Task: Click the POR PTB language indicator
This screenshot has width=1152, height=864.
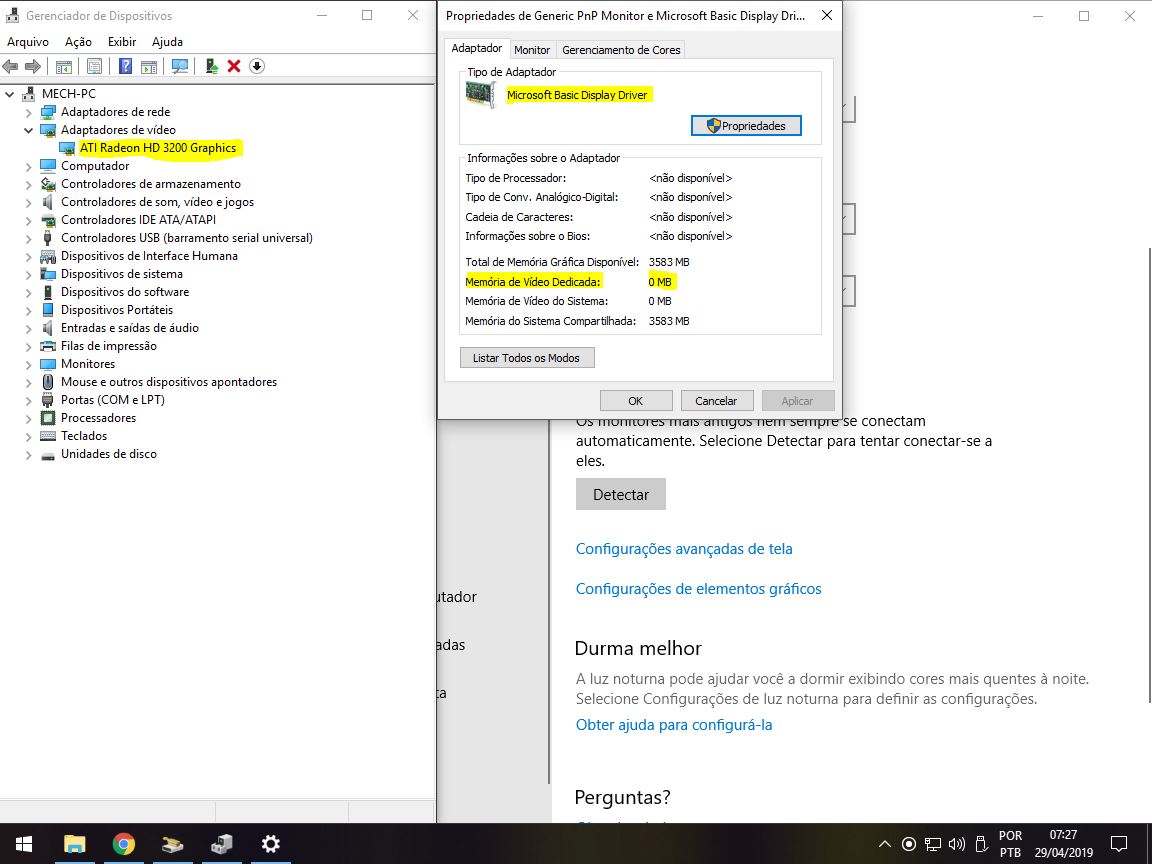Action: [1010, 843]
